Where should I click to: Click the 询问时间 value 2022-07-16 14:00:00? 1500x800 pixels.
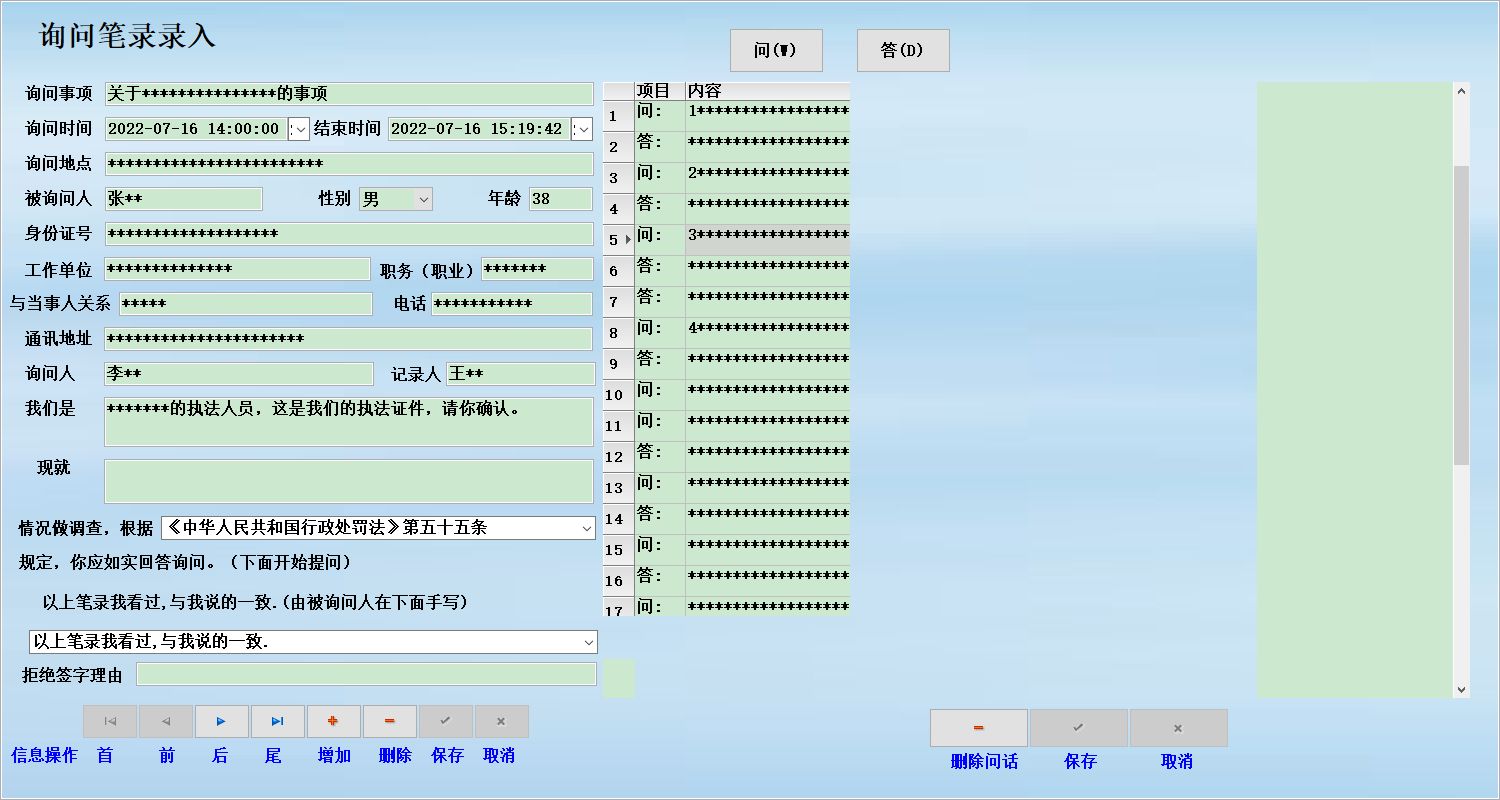[194, 129]
